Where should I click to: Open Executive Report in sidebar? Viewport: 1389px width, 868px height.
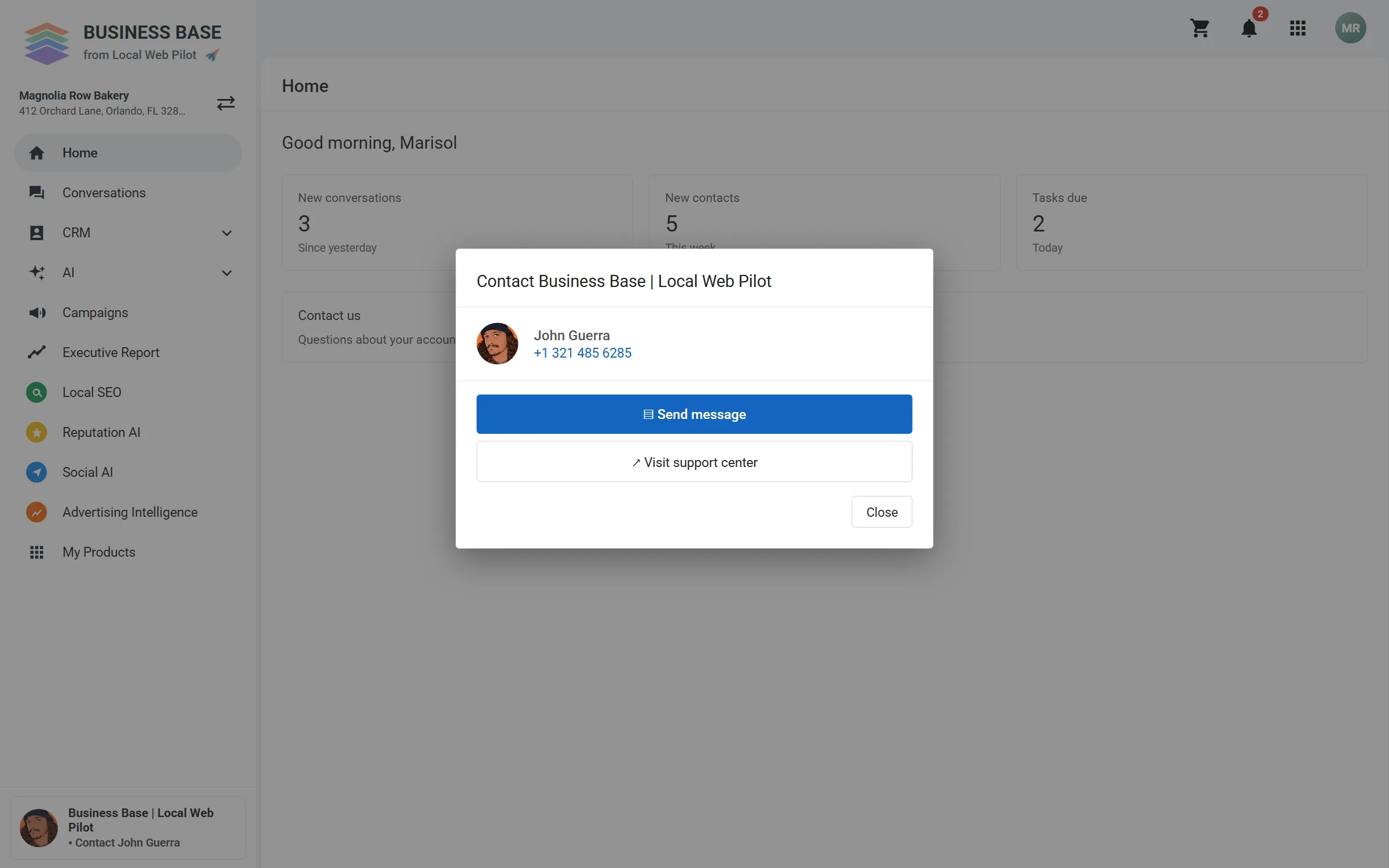pos(128,352)
